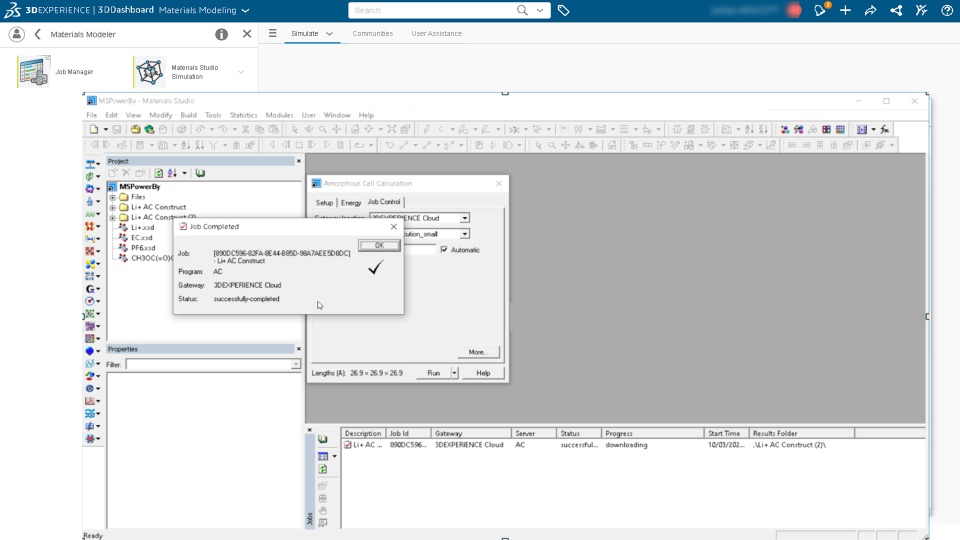Screen dimensions: 960x540
Task: Click the share arrow icon in top bar
Action: tap(870, 10)
